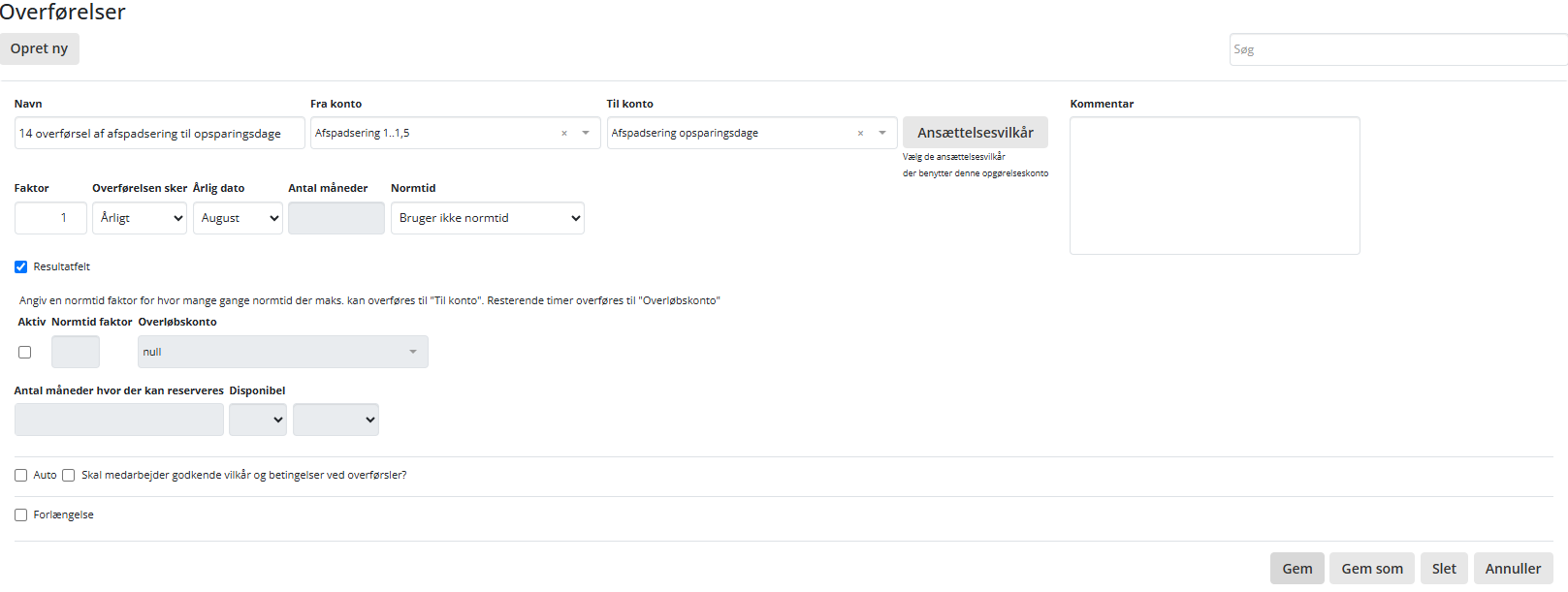Click the Gem som button

(x=1371, y=569)
